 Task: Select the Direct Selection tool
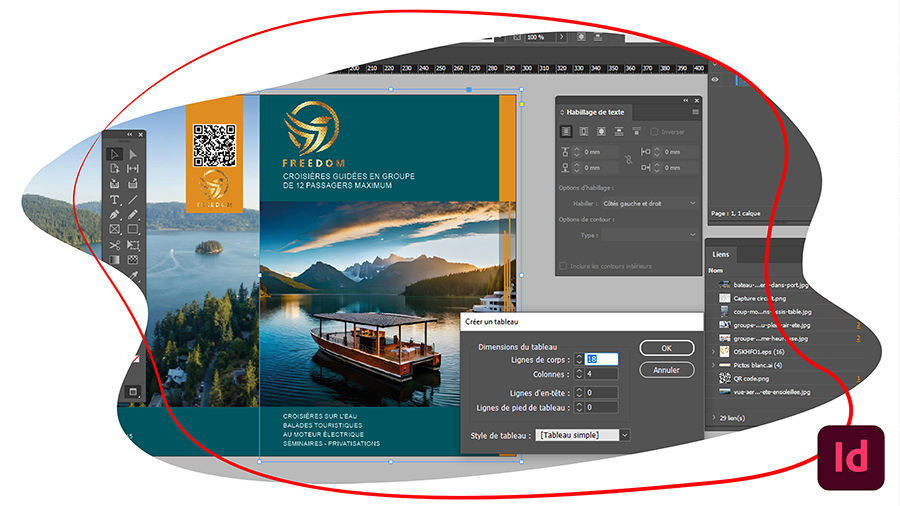point(133,154)
